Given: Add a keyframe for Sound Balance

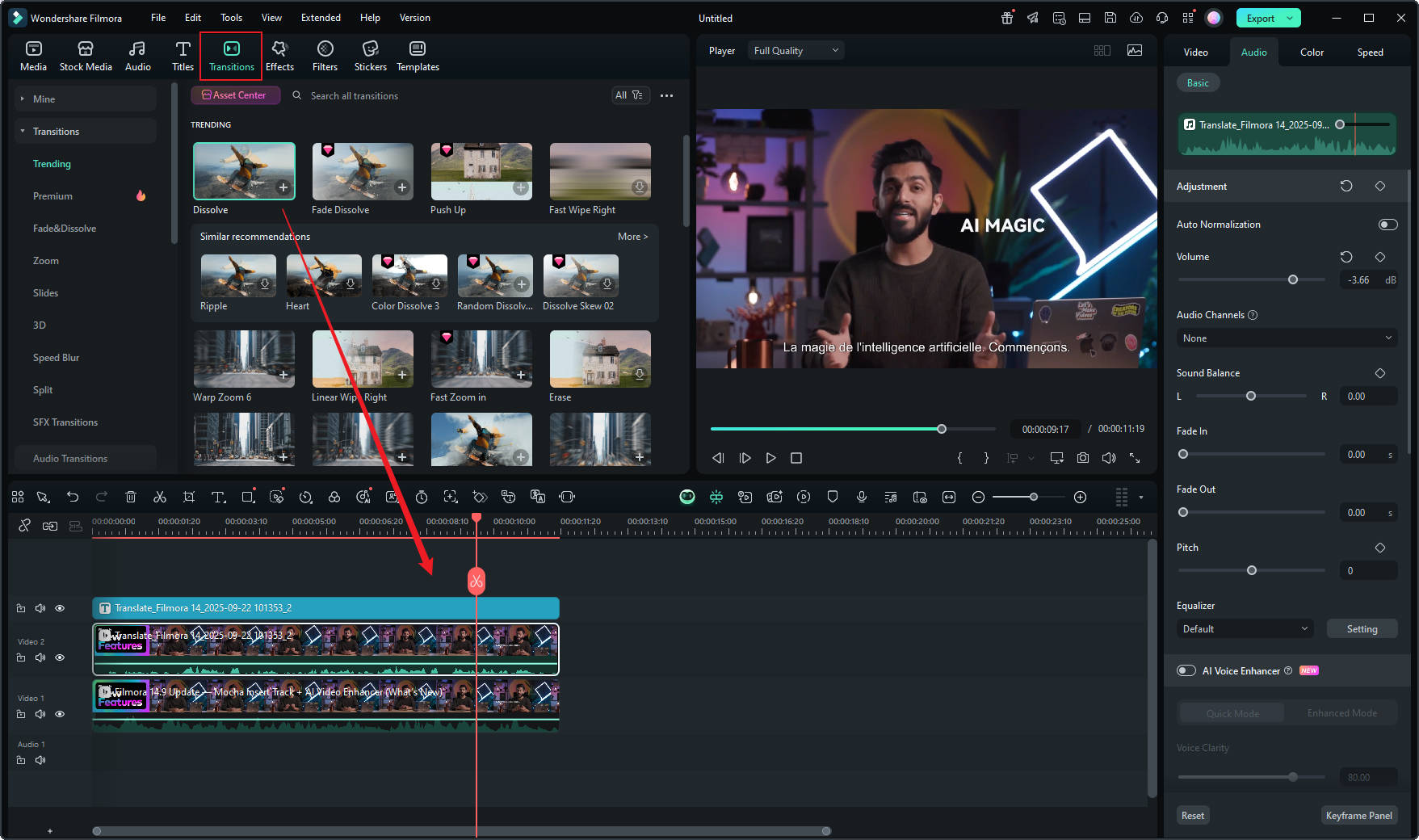Looking at the screenshot, I should click(1380, 373).
